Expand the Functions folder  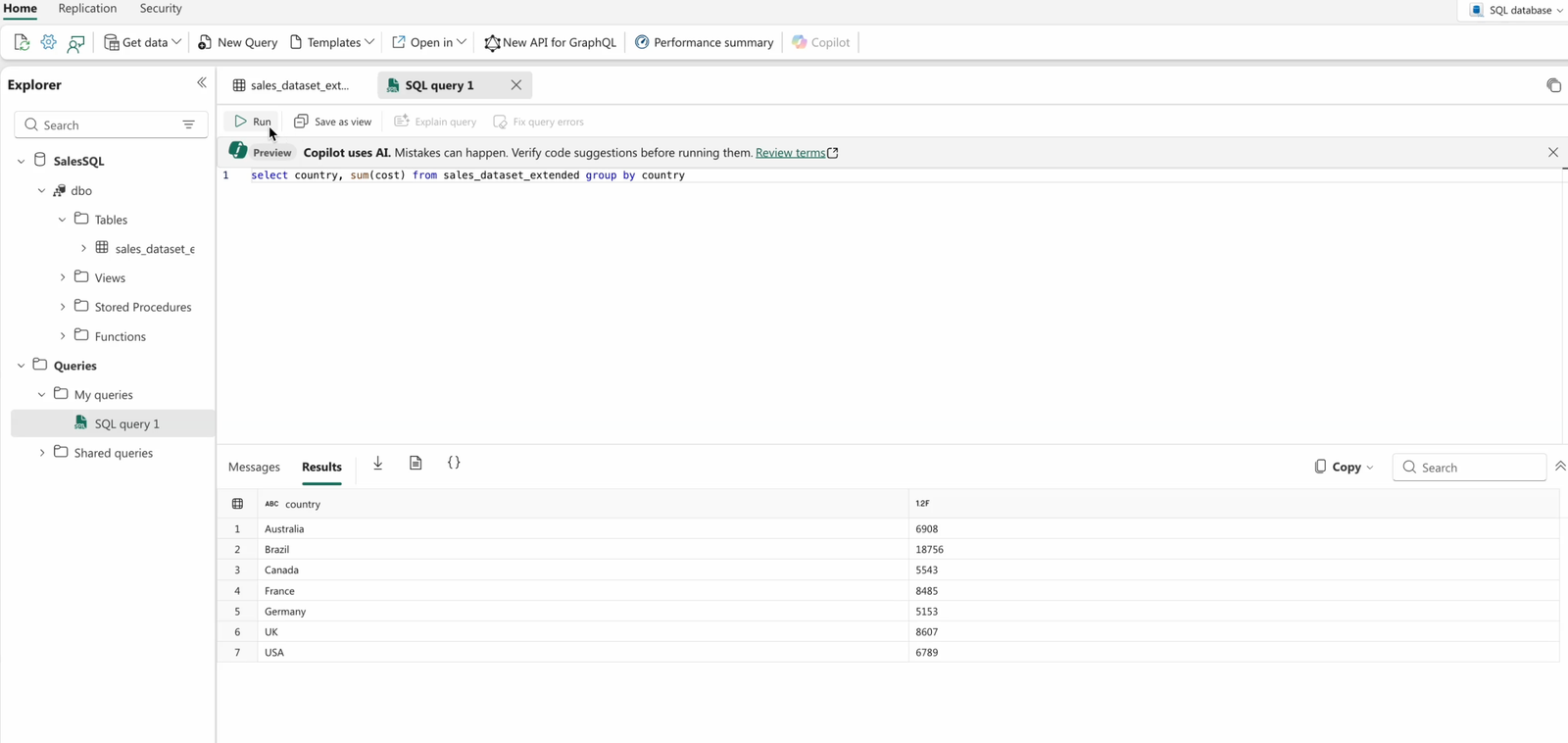[63, 336]
